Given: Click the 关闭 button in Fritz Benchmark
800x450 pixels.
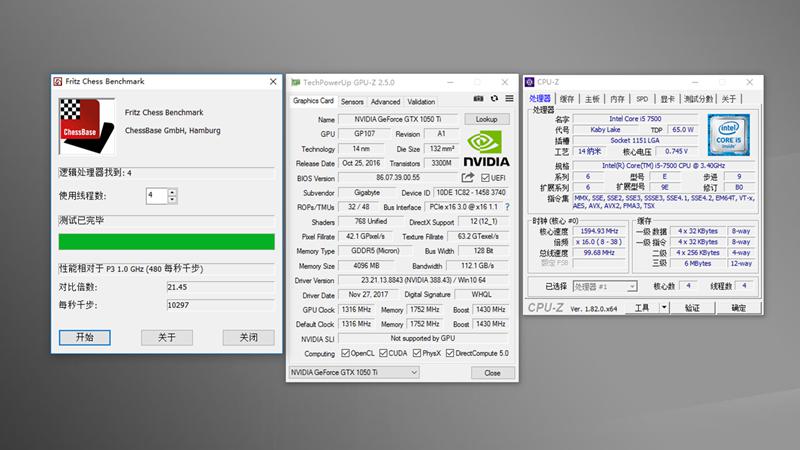Looking at the screenshot, I should tap(248, 337).
